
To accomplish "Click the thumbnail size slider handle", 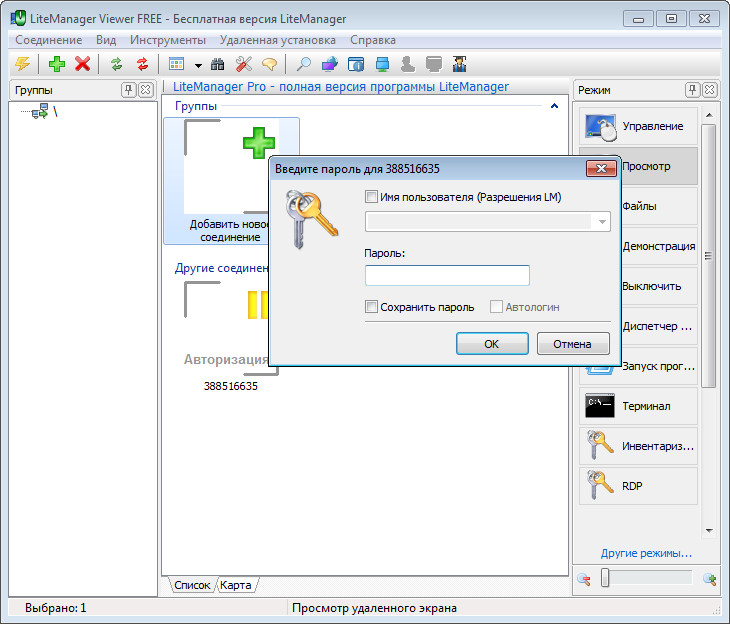I will pos(605,578).
